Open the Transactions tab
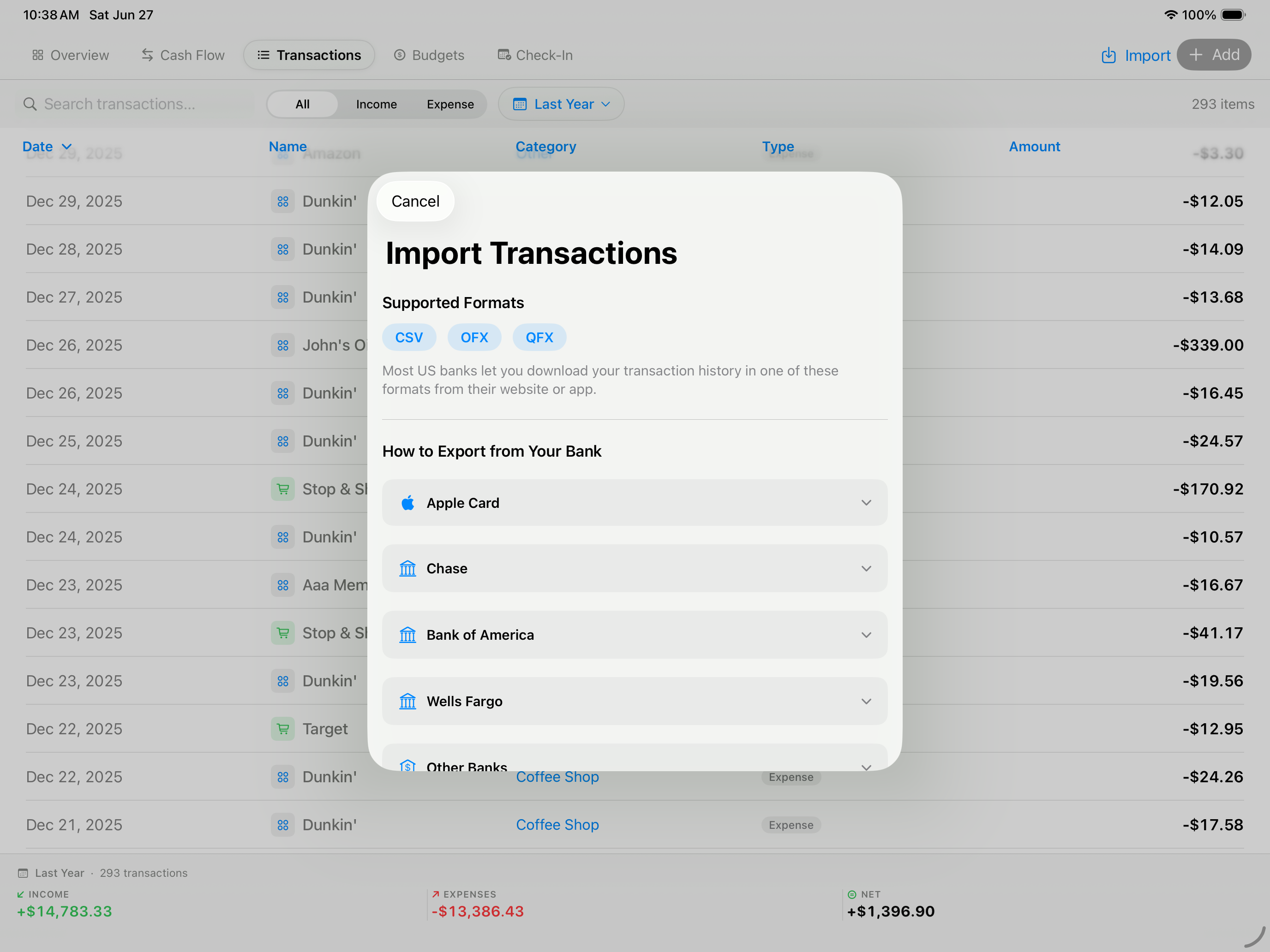Screen dimensions: 1270x952 (309, 55)
